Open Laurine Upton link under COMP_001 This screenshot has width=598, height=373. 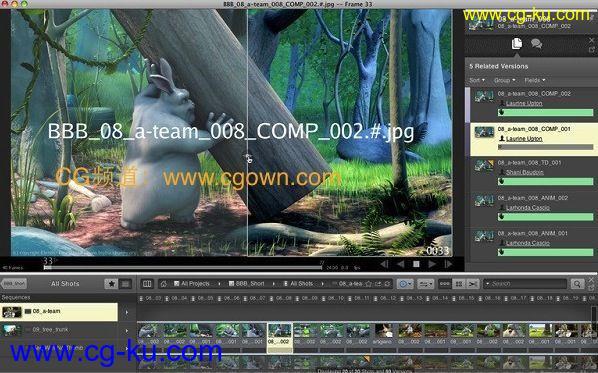point(524,139)
